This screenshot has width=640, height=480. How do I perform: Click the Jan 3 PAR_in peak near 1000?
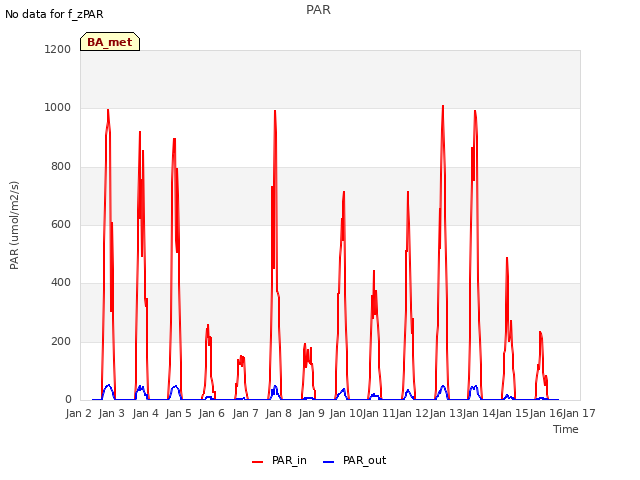click(x=108, y=111)
